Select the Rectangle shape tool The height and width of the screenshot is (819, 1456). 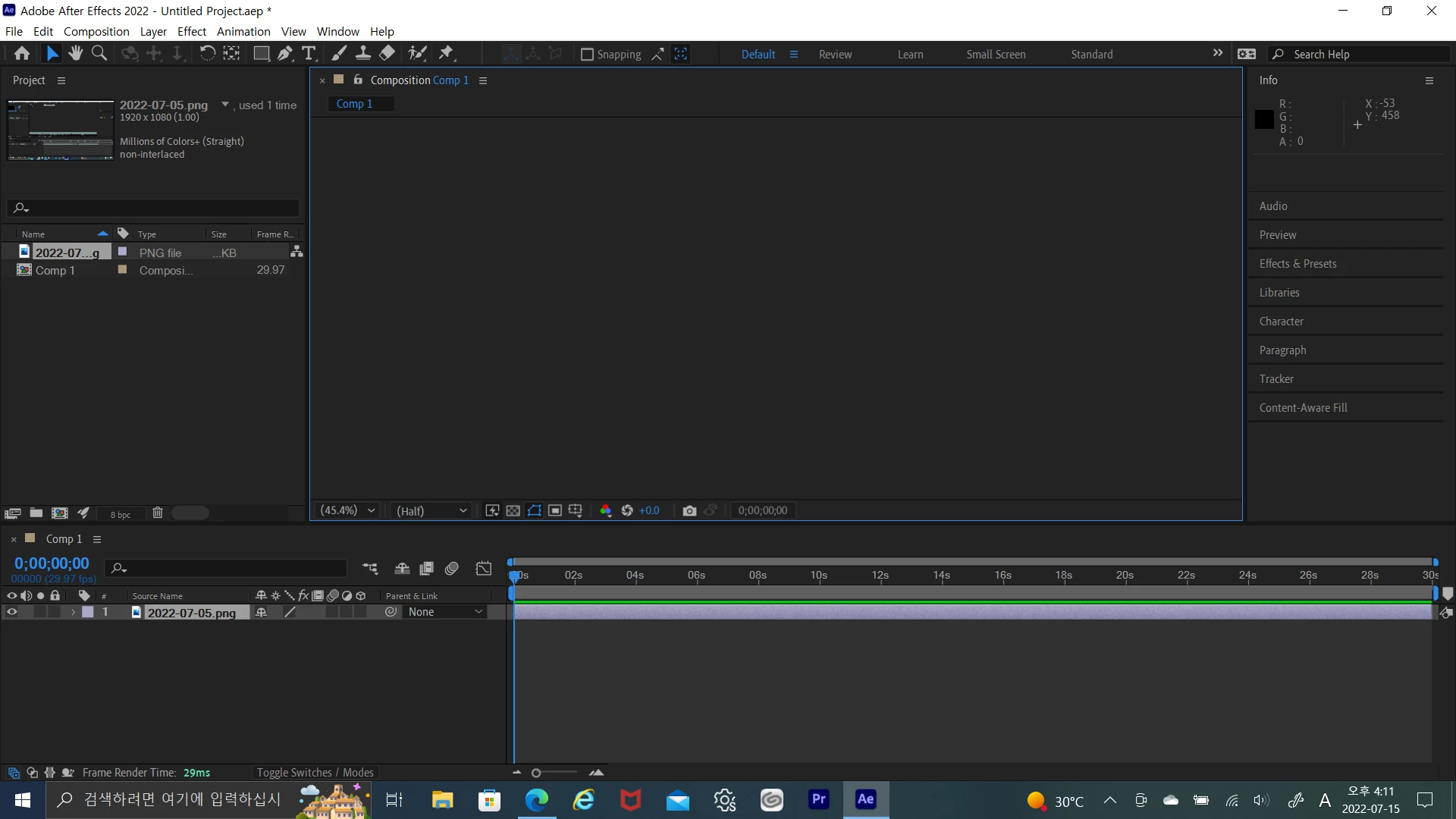[x=261, y=53]
